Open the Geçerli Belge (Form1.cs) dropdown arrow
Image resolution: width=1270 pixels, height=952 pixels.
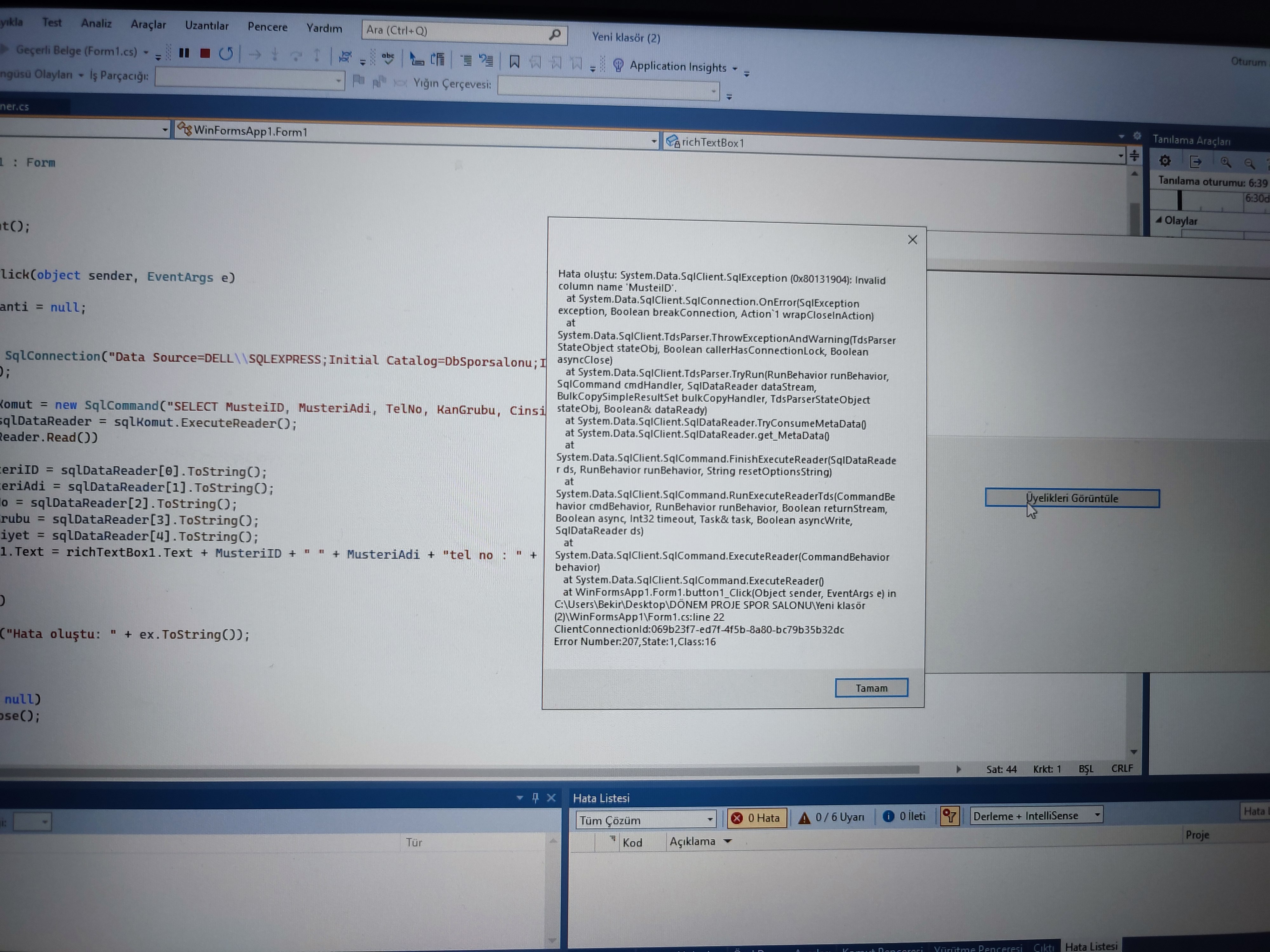click(x=146, y=52)
